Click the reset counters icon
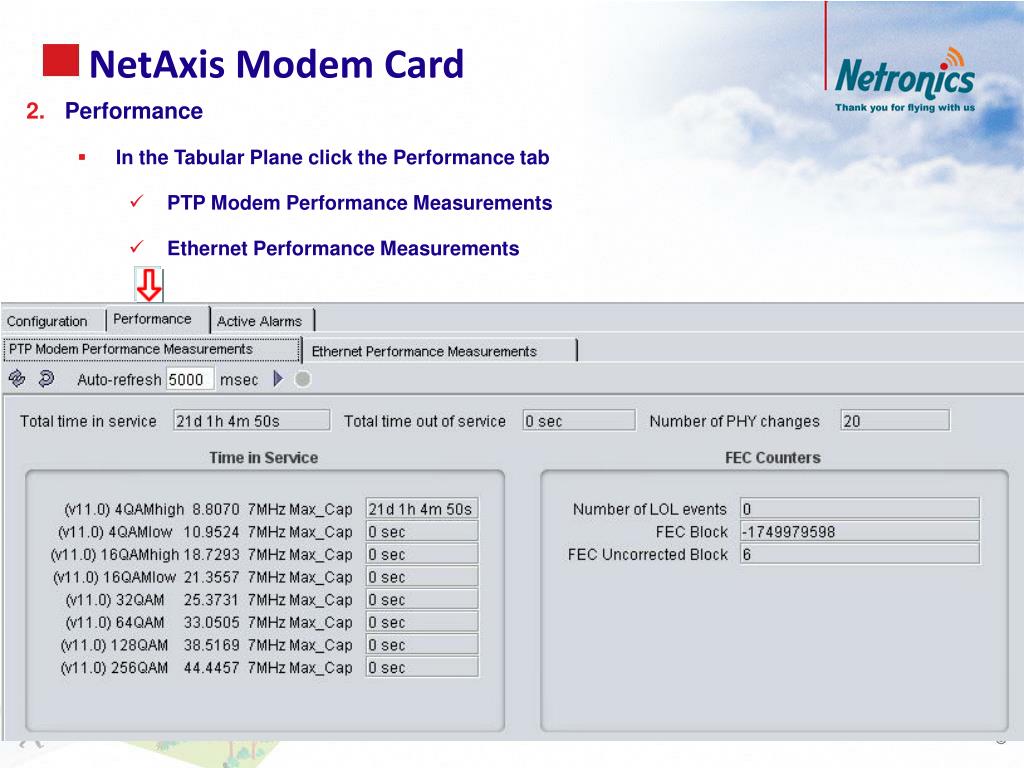This screenshot has height=768, width=1024. (46, 378)
